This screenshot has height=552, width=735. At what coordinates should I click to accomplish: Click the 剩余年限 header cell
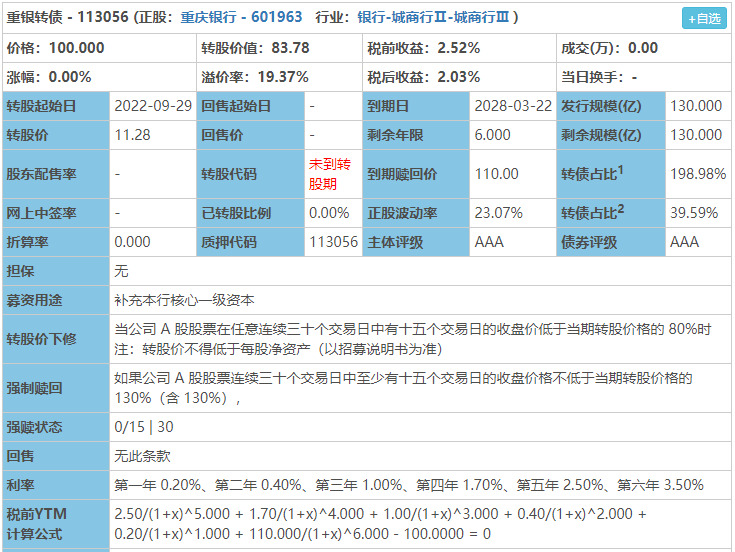tap(416, 135)
